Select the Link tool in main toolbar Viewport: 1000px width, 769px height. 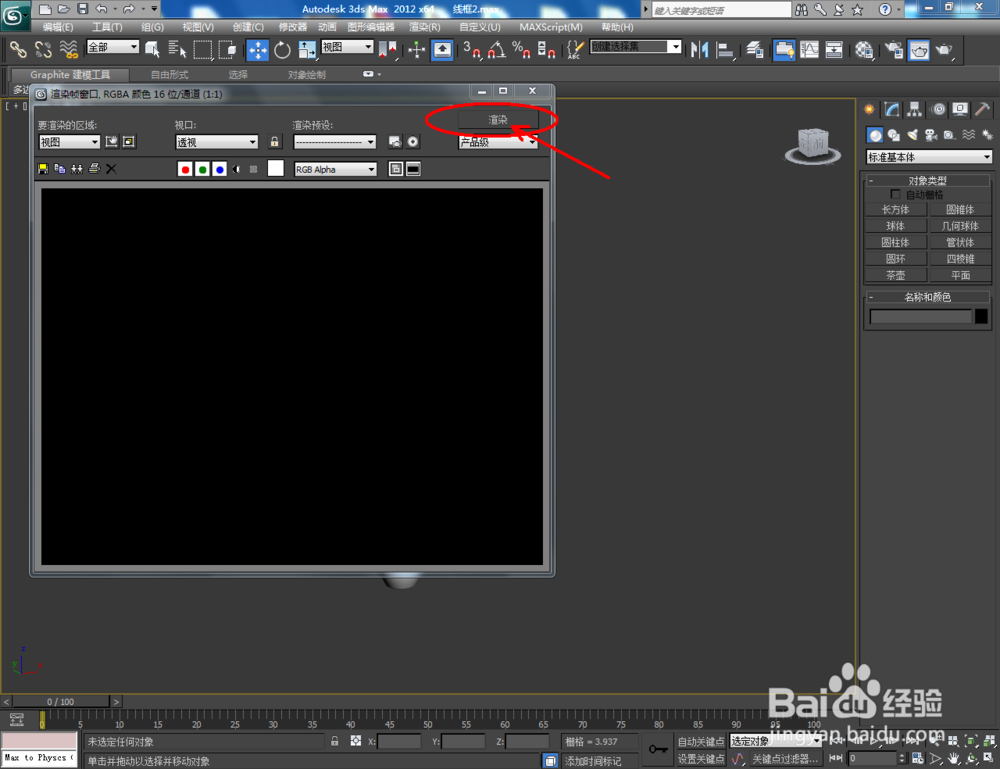coord(17,49)
